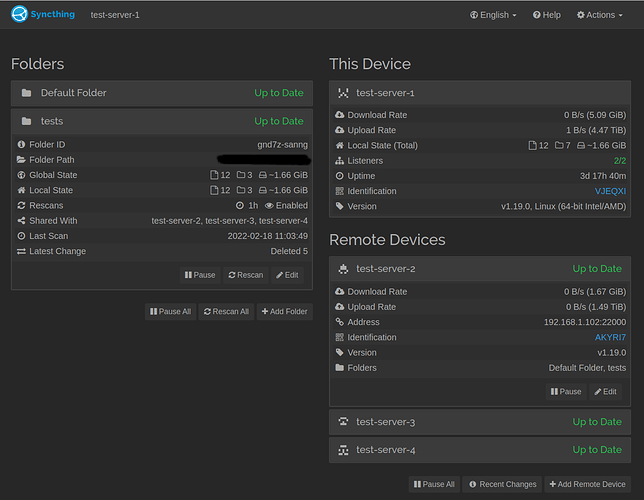The height and width of the screenshot is (500, 644).
Task: Open the Actions dropdown menu
Action: [x=600, y=15]
